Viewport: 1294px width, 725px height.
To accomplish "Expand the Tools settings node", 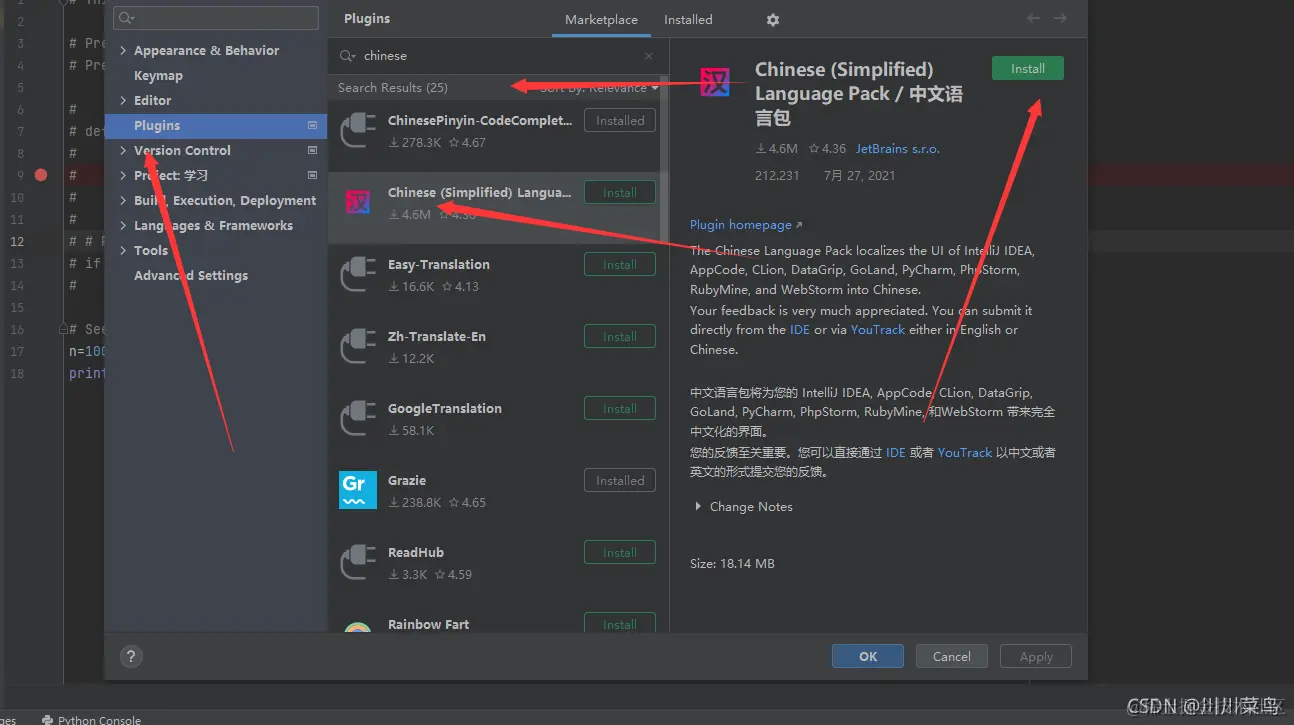I will pyautogui.click(x=123, y=250).
